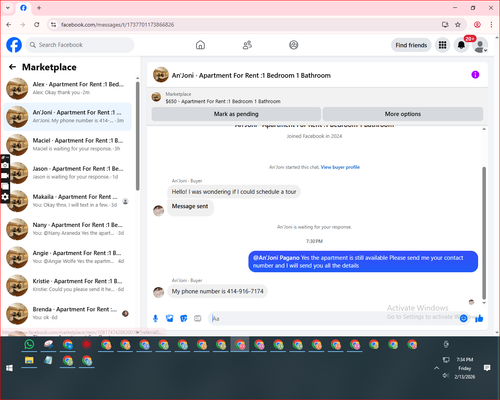Click chat messages scrollbar
Image resolution: width=500 pixels, height=400 pixels.
(484, 233)
